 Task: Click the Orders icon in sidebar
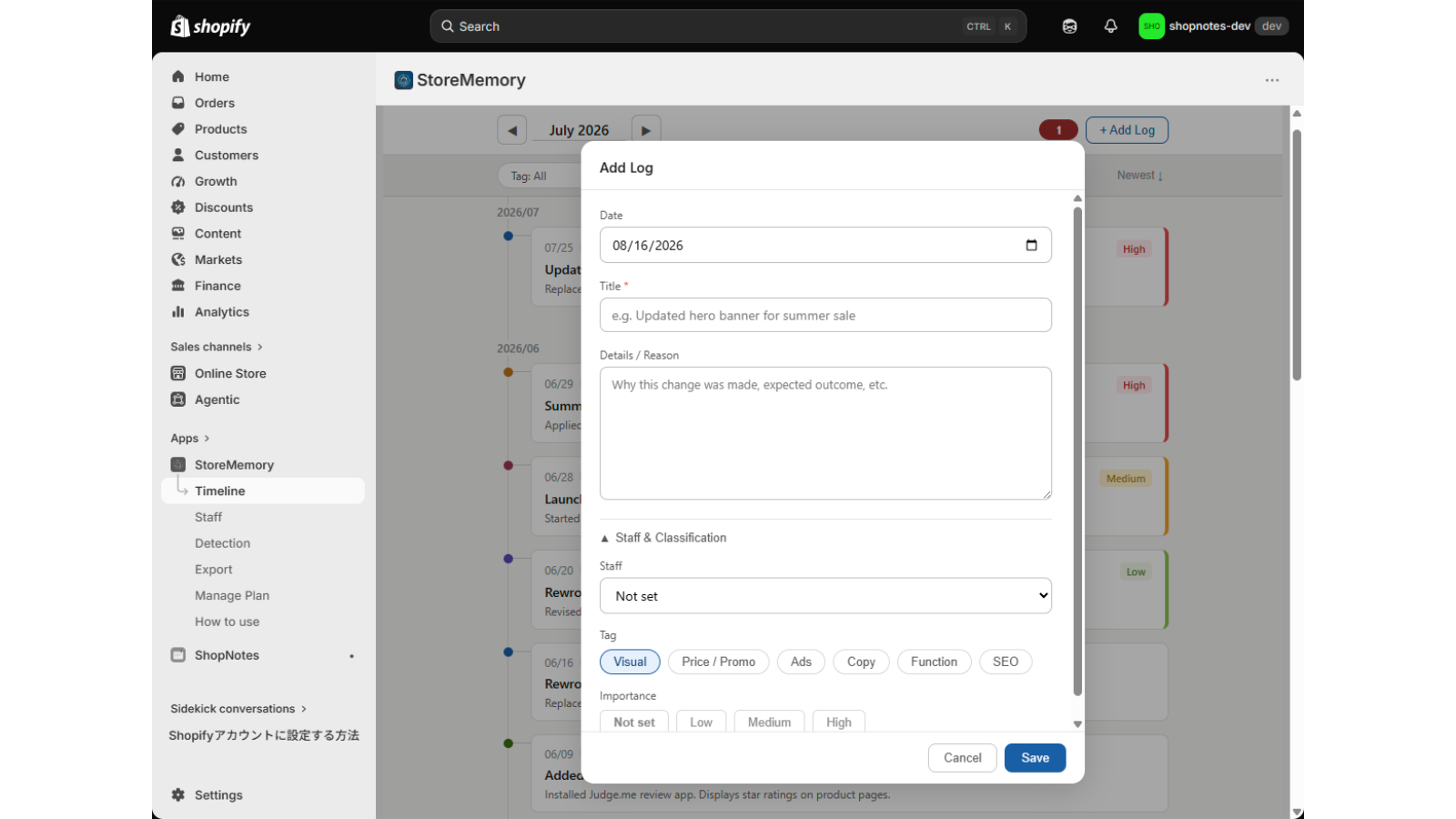(x=178, y=103)
